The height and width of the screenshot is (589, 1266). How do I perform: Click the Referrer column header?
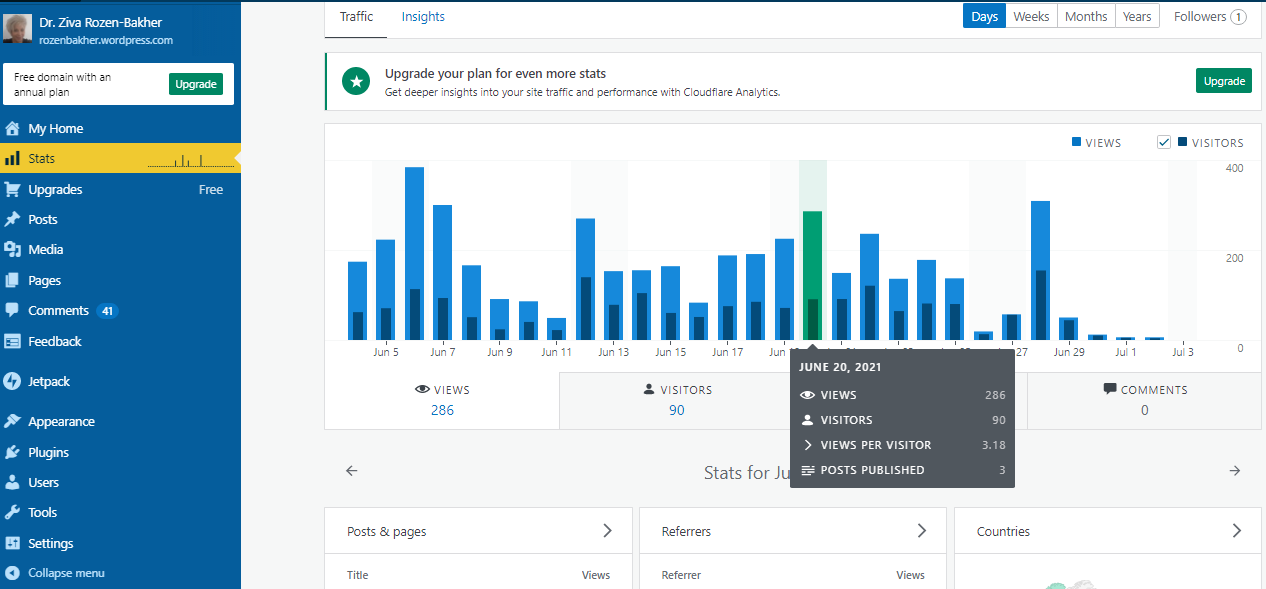681,575
